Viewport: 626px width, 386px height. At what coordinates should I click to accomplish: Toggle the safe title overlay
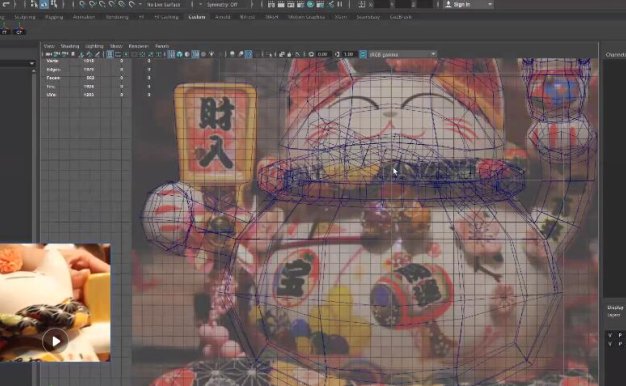(x=158, y=54)
